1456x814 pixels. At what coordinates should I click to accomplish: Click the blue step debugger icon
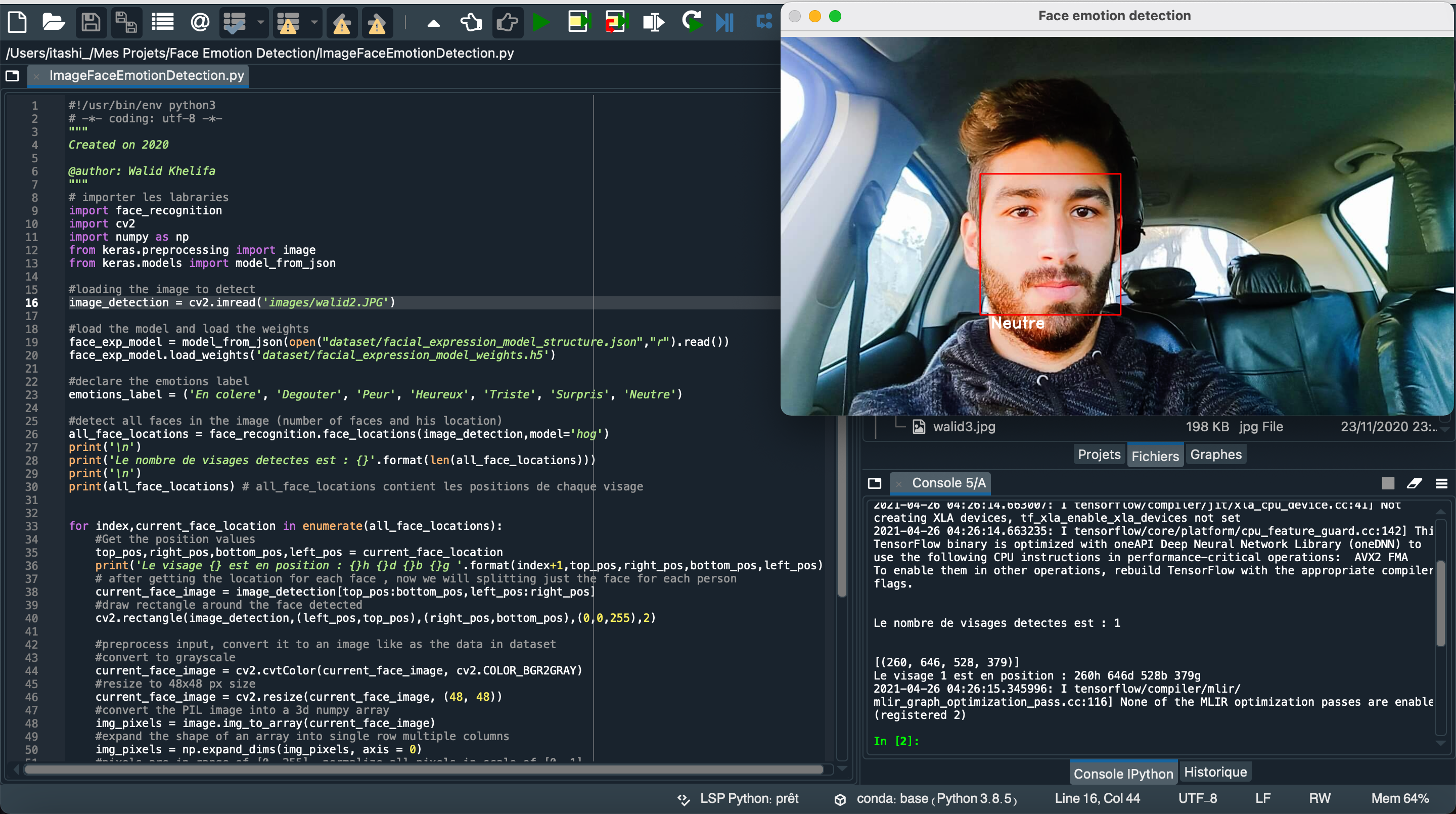pos(764,21)
